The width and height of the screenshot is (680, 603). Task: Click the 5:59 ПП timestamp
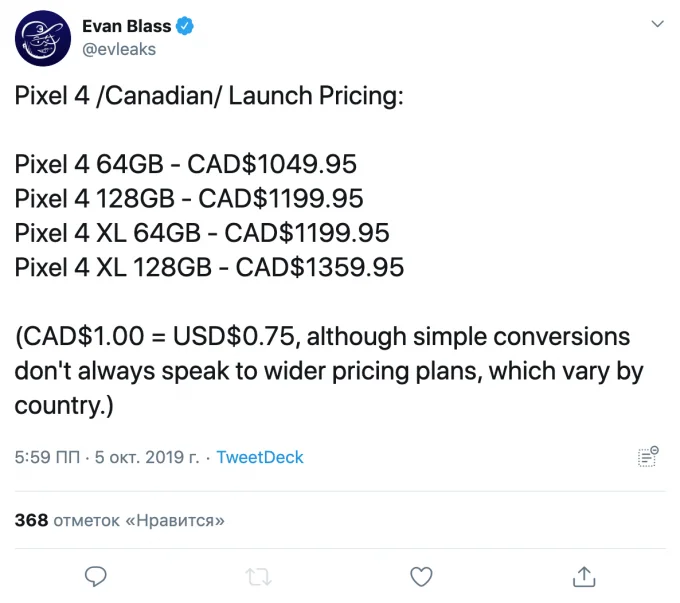[47, 457]
